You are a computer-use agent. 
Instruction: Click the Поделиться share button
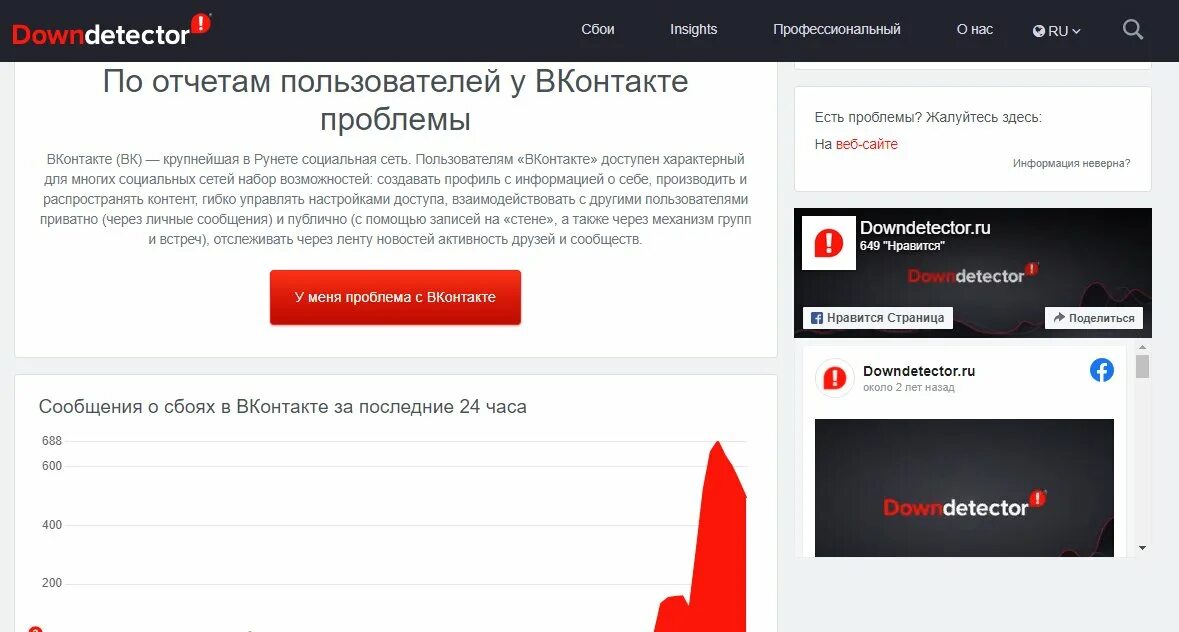(x=1094, y=318)
